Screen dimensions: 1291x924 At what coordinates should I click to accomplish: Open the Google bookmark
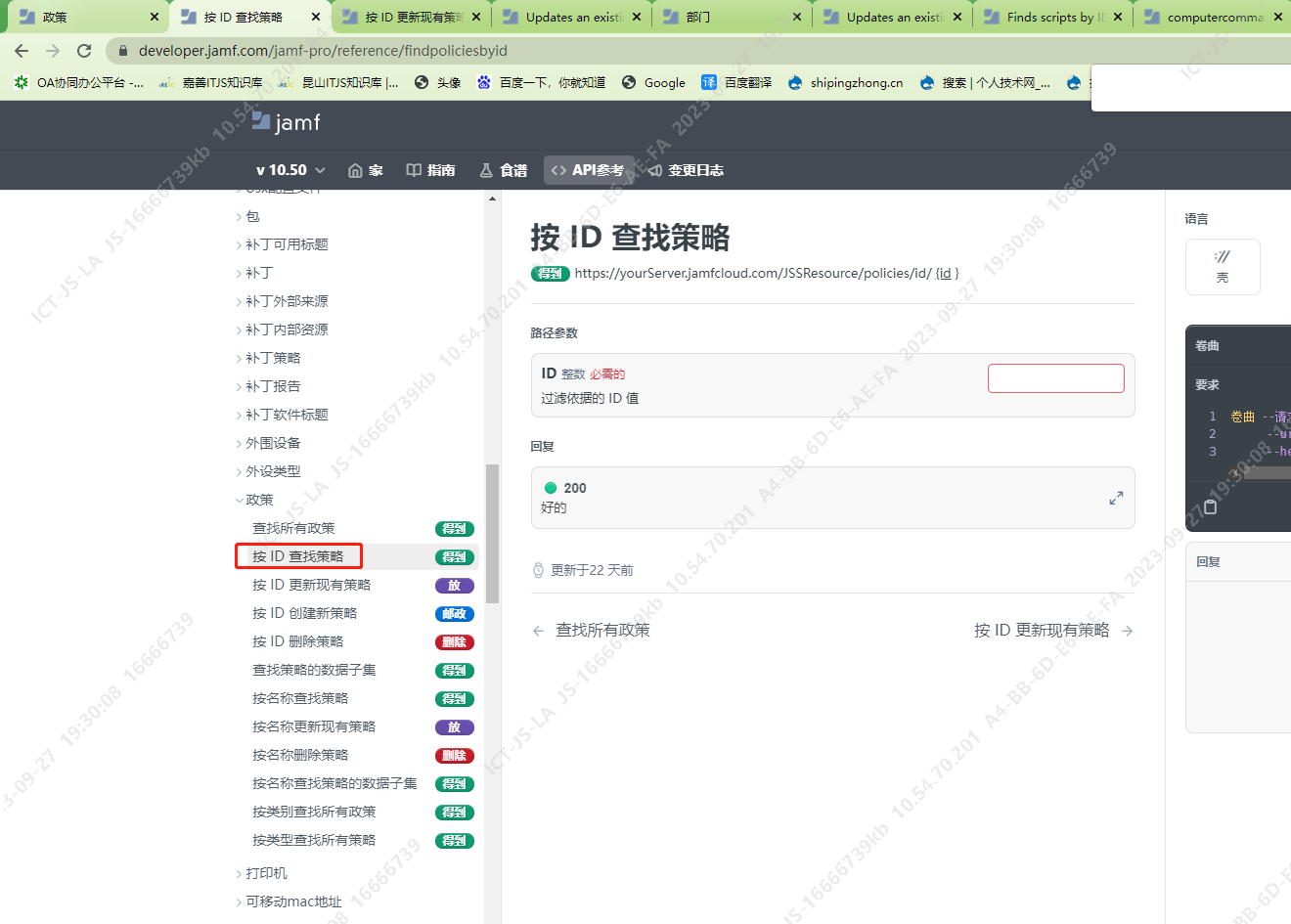click(653, 83)
